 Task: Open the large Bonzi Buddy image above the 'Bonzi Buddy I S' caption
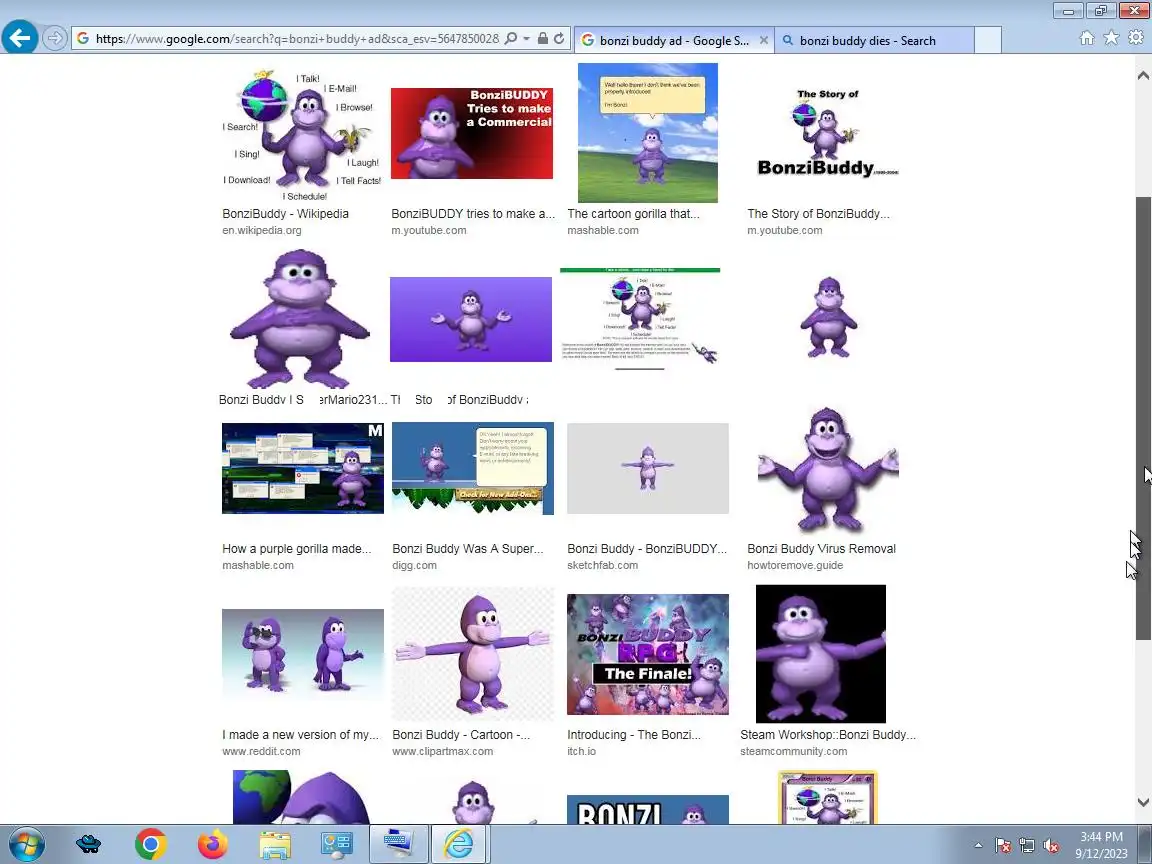tap(300, 319)
